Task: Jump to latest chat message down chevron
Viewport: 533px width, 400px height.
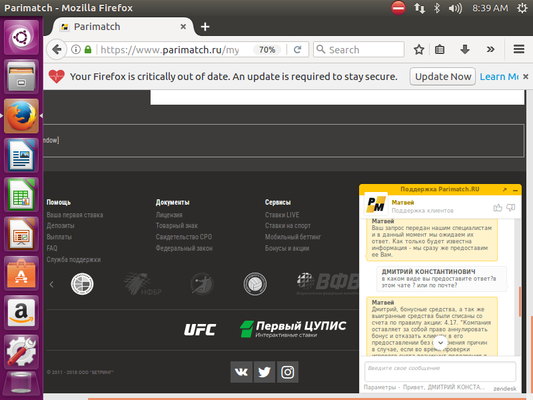Action: pos(440,343)
